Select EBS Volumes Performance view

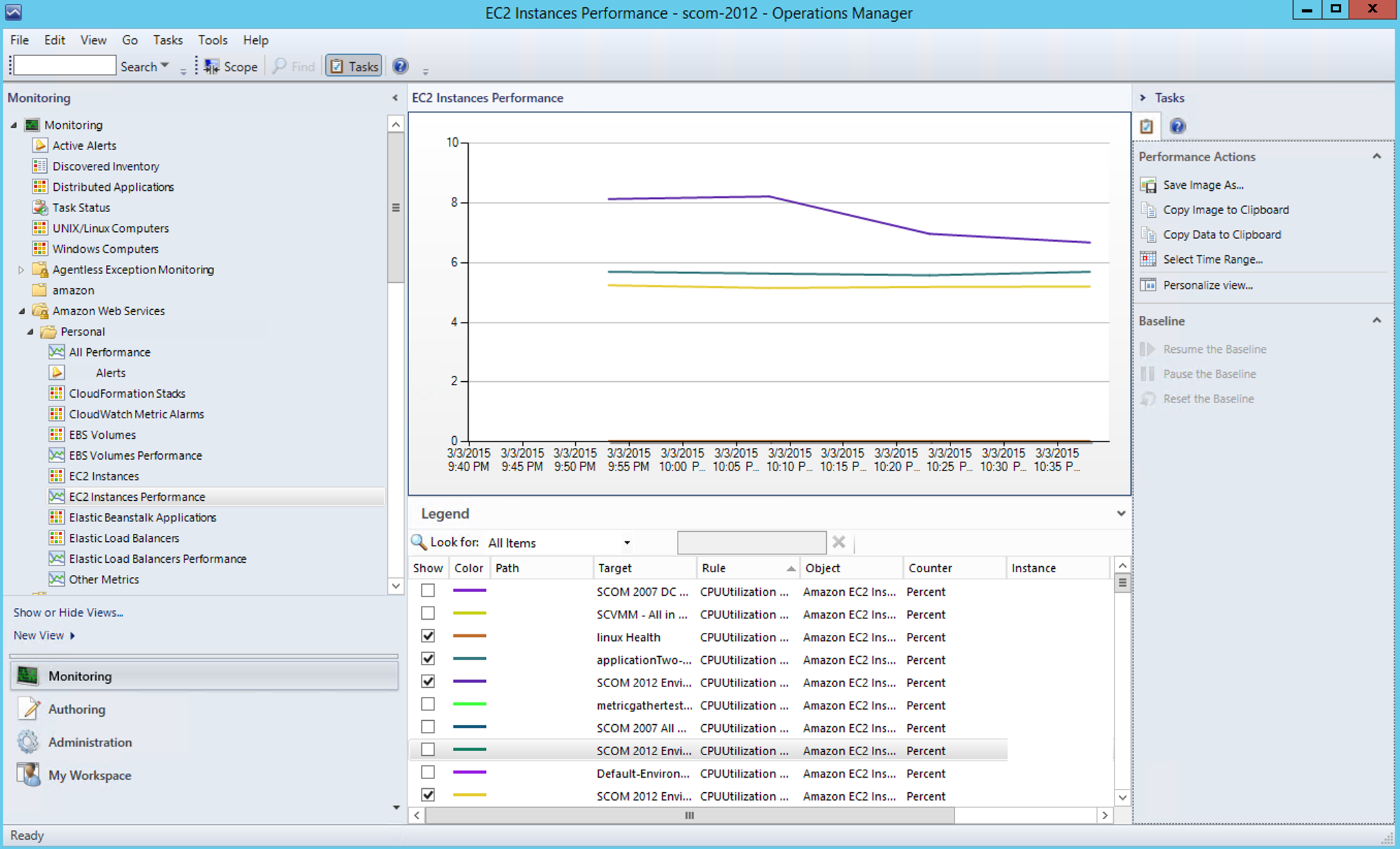[x=135, y=455]
